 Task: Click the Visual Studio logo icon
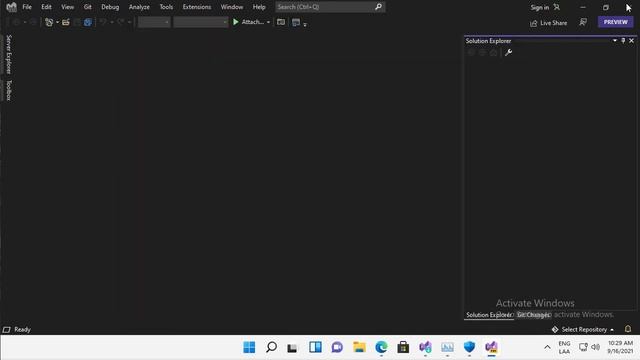(x=11, y=7)
